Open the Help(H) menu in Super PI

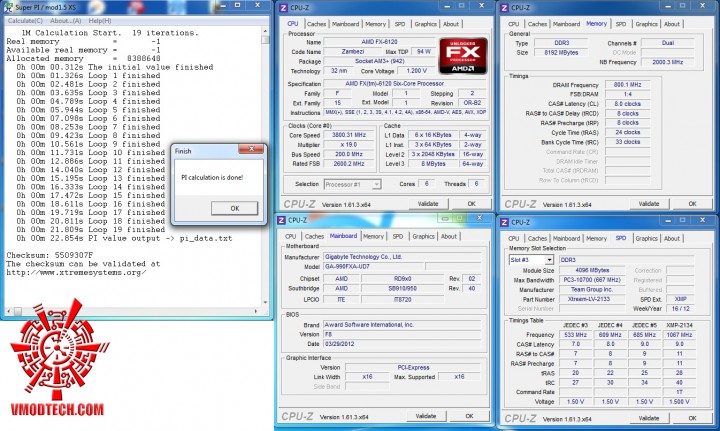pyautogui.click(x=100, y=21)
